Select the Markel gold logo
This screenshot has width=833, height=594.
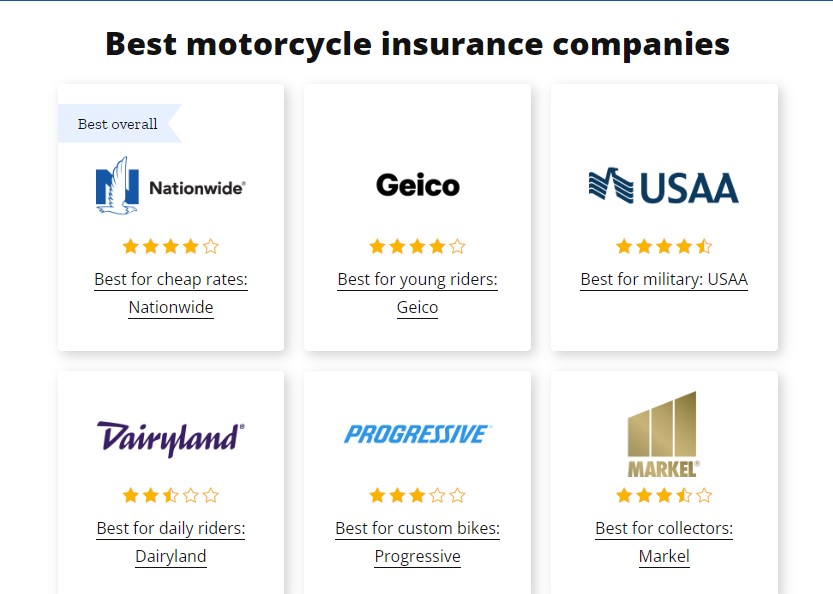point(664,434)
